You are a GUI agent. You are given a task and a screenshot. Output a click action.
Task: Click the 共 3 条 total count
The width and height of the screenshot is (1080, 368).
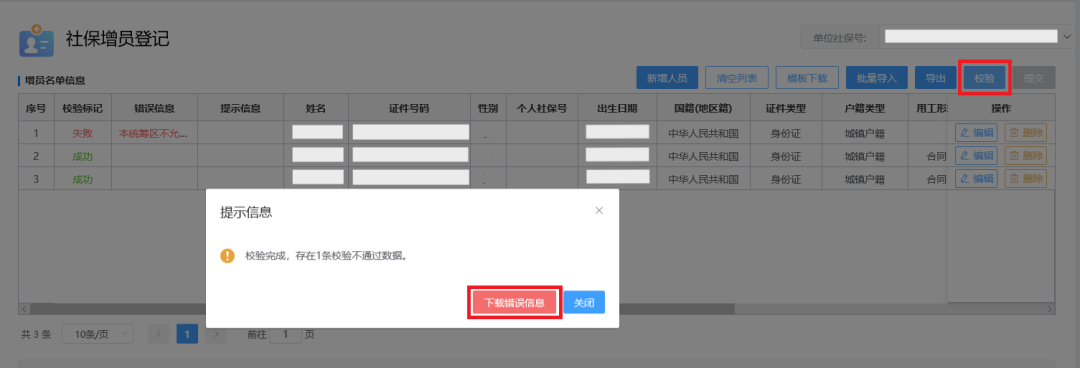pos(37,334)
